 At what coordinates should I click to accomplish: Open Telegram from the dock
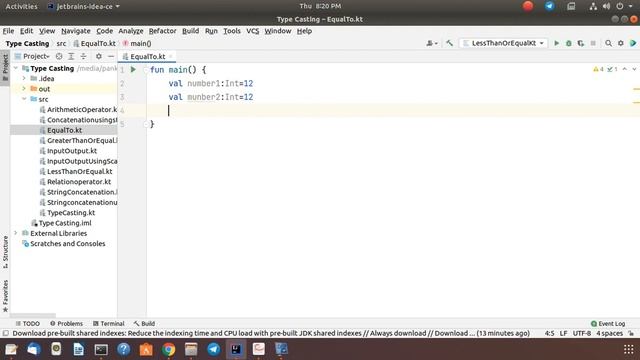tap(213, 349)
